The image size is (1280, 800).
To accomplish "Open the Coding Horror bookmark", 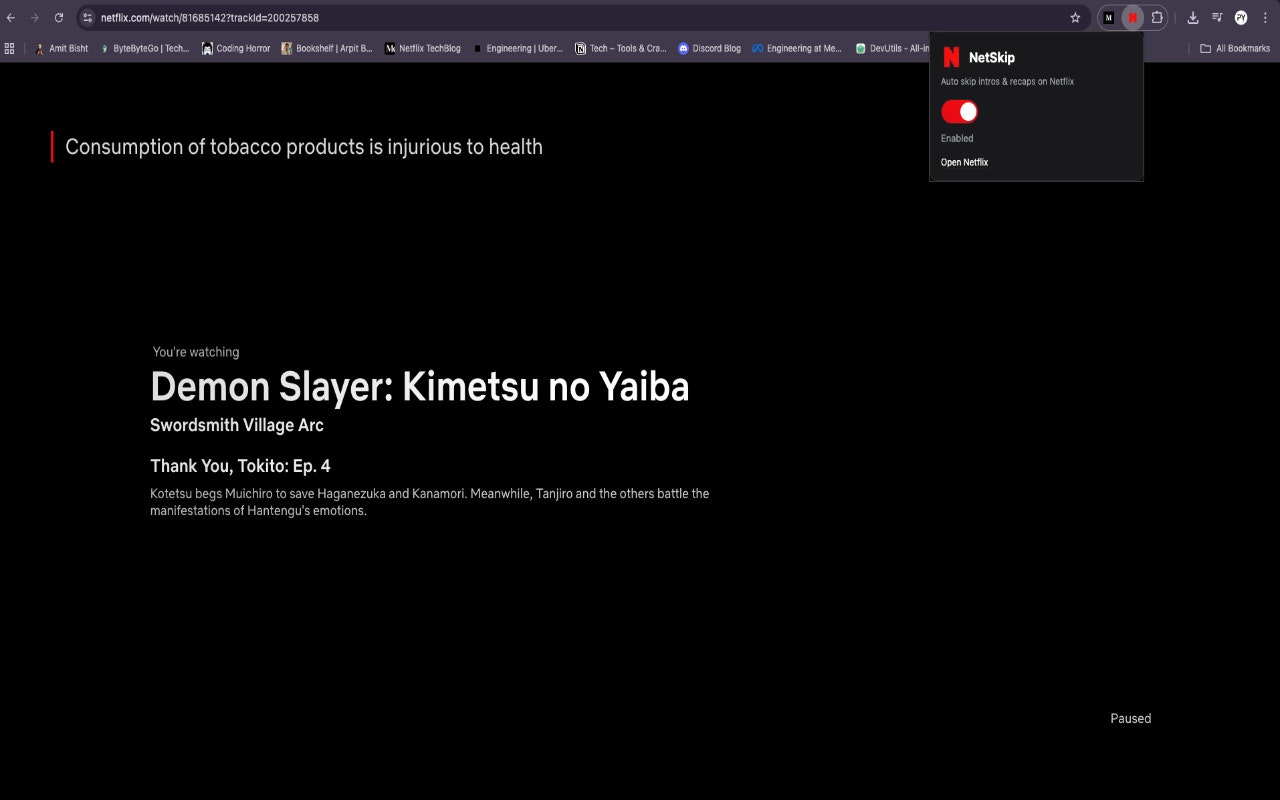I will click(x=236, y=48).
